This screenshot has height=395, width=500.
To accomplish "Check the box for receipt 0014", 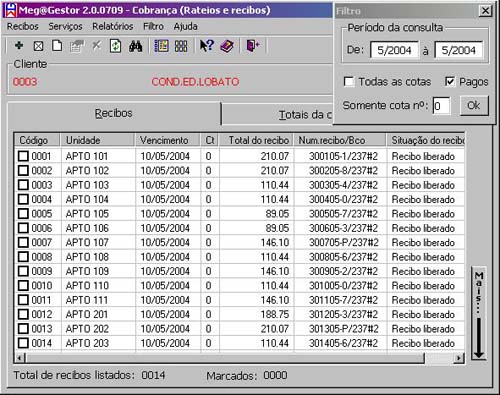I will (23, 343).
